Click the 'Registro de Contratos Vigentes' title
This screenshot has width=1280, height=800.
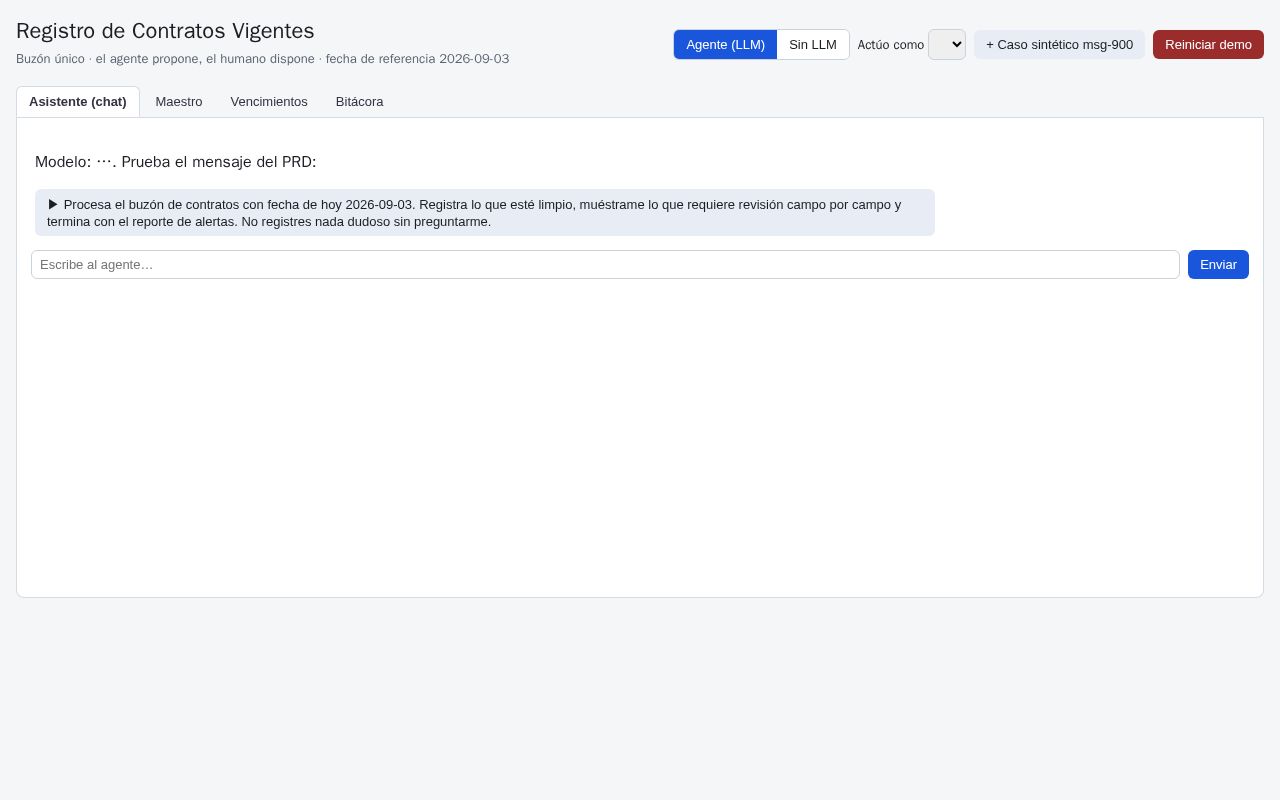(x=165, y=31)
